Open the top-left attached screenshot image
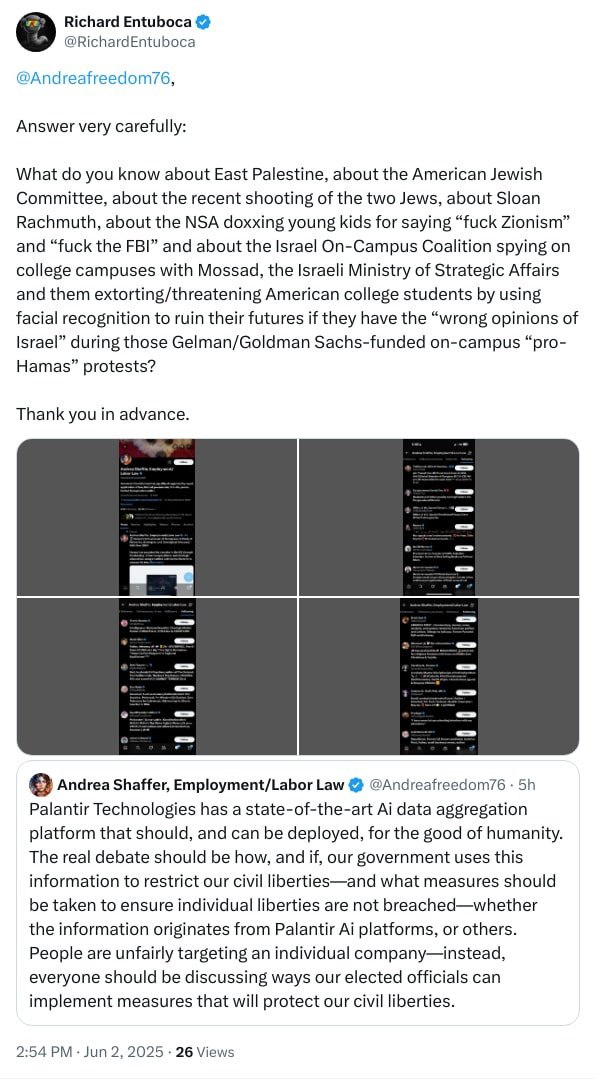This screenshot has height=1079, width=611. 157,516
